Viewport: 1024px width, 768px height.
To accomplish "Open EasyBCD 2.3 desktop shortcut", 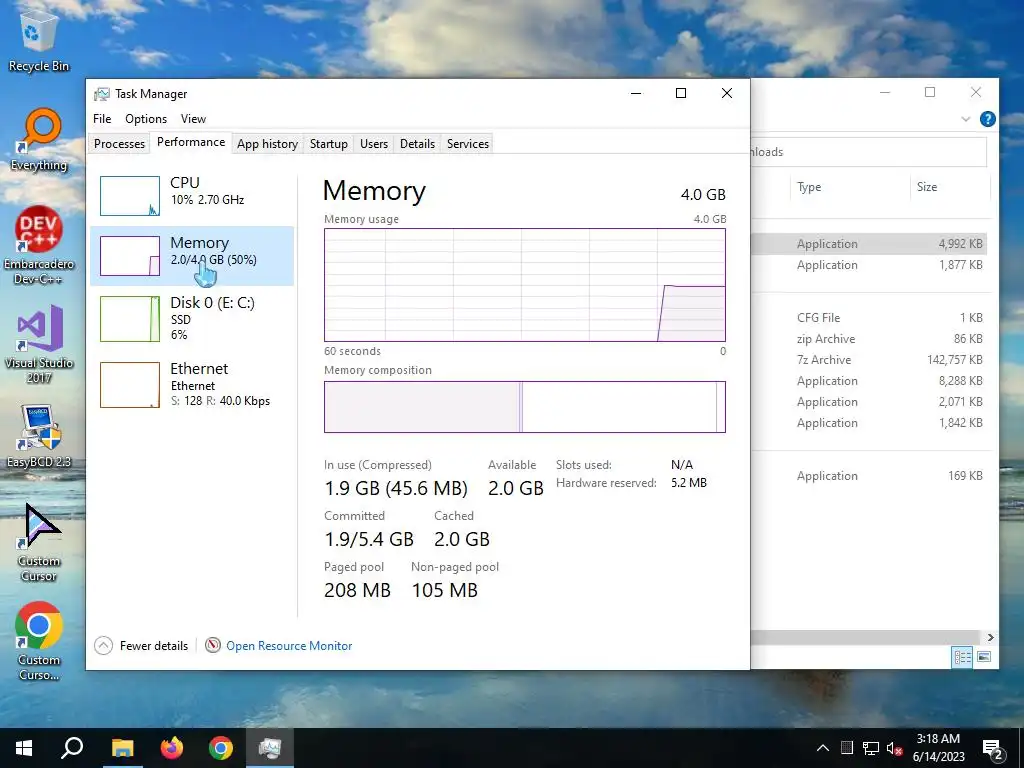I will (39, 436).
